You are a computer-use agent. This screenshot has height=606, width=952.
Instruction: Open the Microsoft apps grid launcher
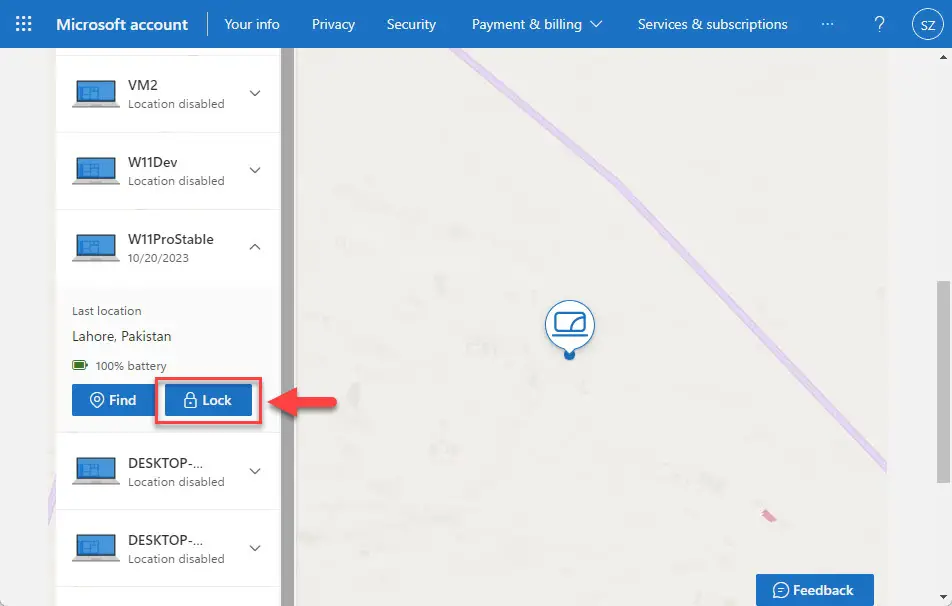tap(24, 24)
